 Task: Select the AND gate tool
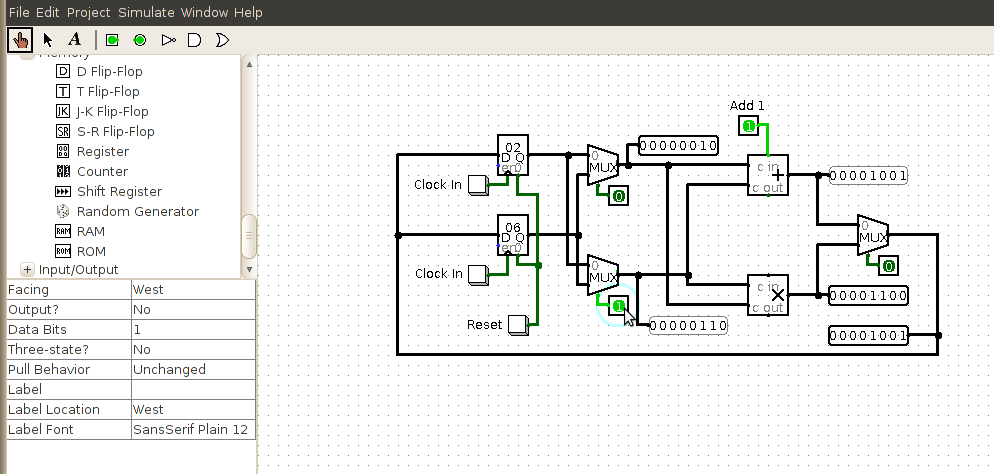pyautogui.click(x=195, y=40)
